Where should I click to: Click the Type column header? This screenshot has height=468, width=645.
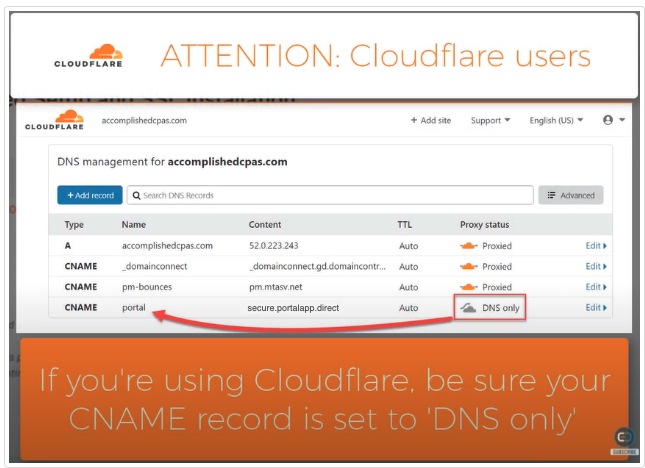pyautogui.click(x=74, y=225)
